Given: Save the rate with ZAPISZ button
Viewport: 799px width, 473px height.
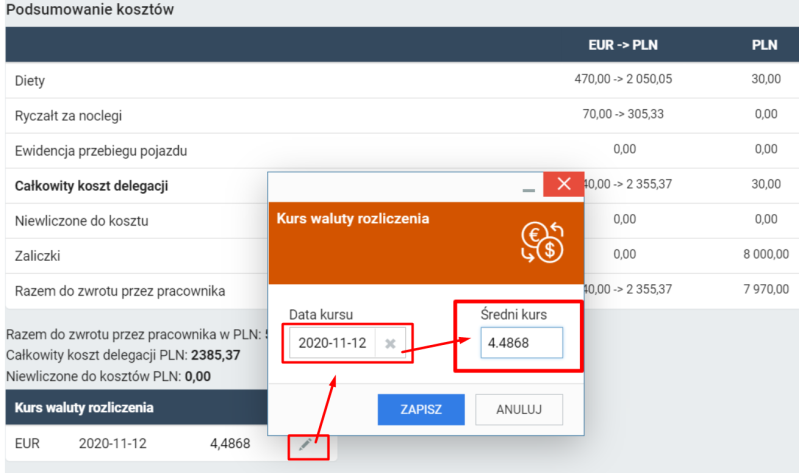Looking at the screenshot, I should (421, 409).
